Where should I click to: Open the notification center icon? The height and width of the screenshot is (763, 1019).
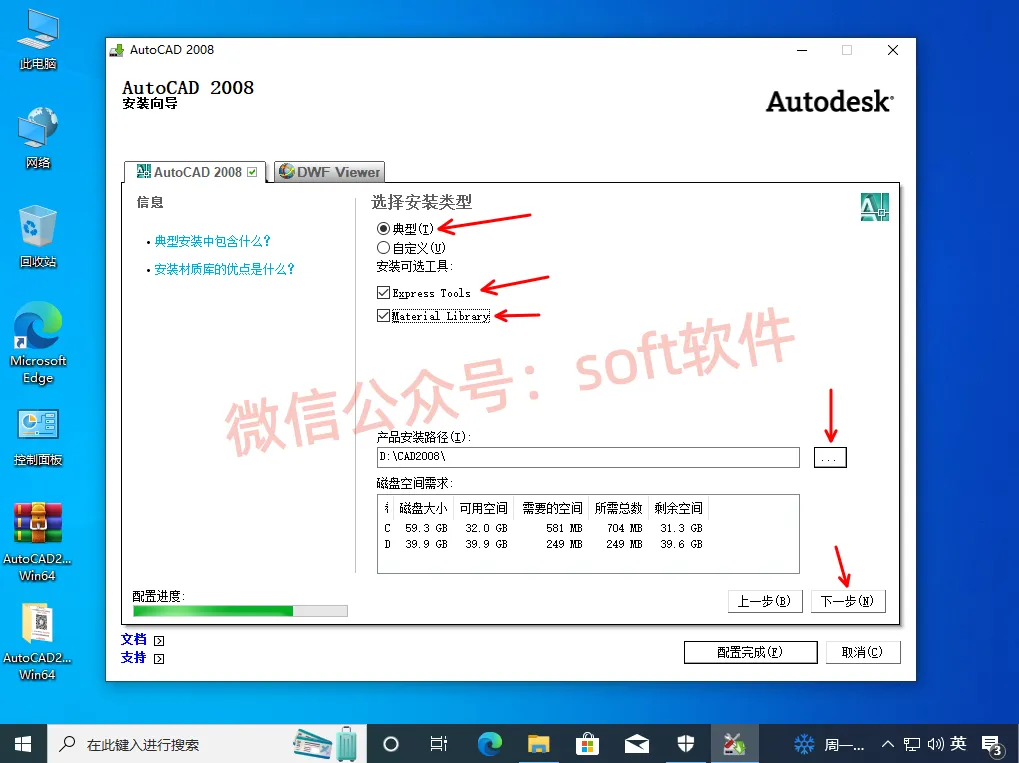click(x=992, y=745)
